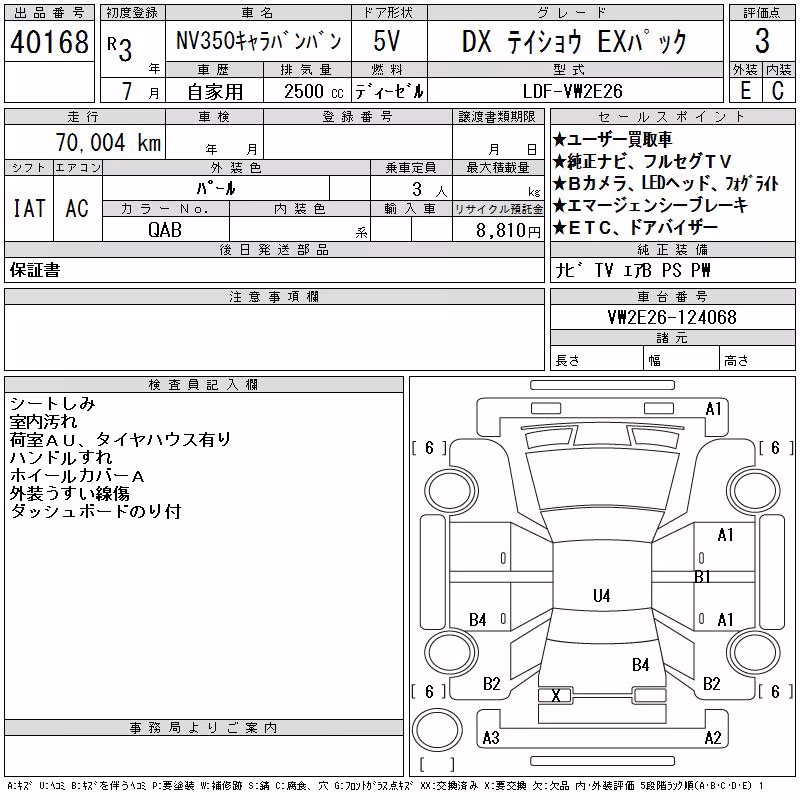Click car name NV350キャラバンバン
The width and height of the screenshot is (800, 800).
[x=259, y=41]
